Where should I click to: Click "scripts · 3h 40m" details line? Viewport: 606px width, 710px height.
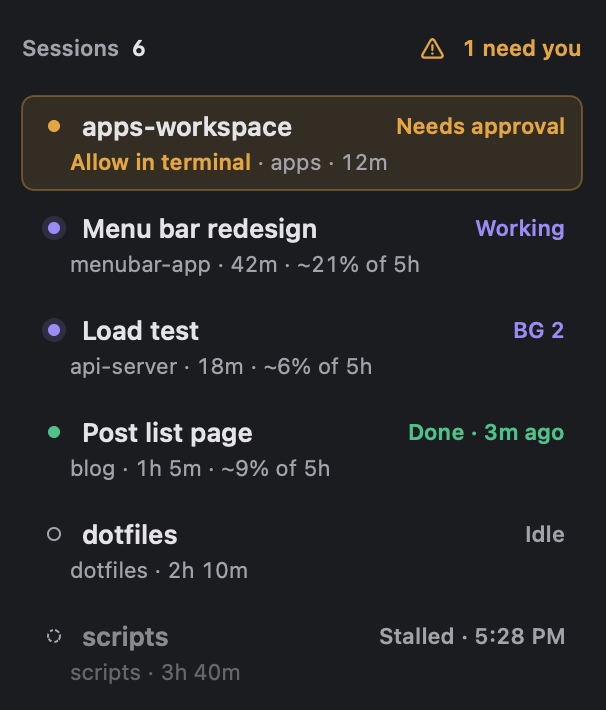point(155,672)
